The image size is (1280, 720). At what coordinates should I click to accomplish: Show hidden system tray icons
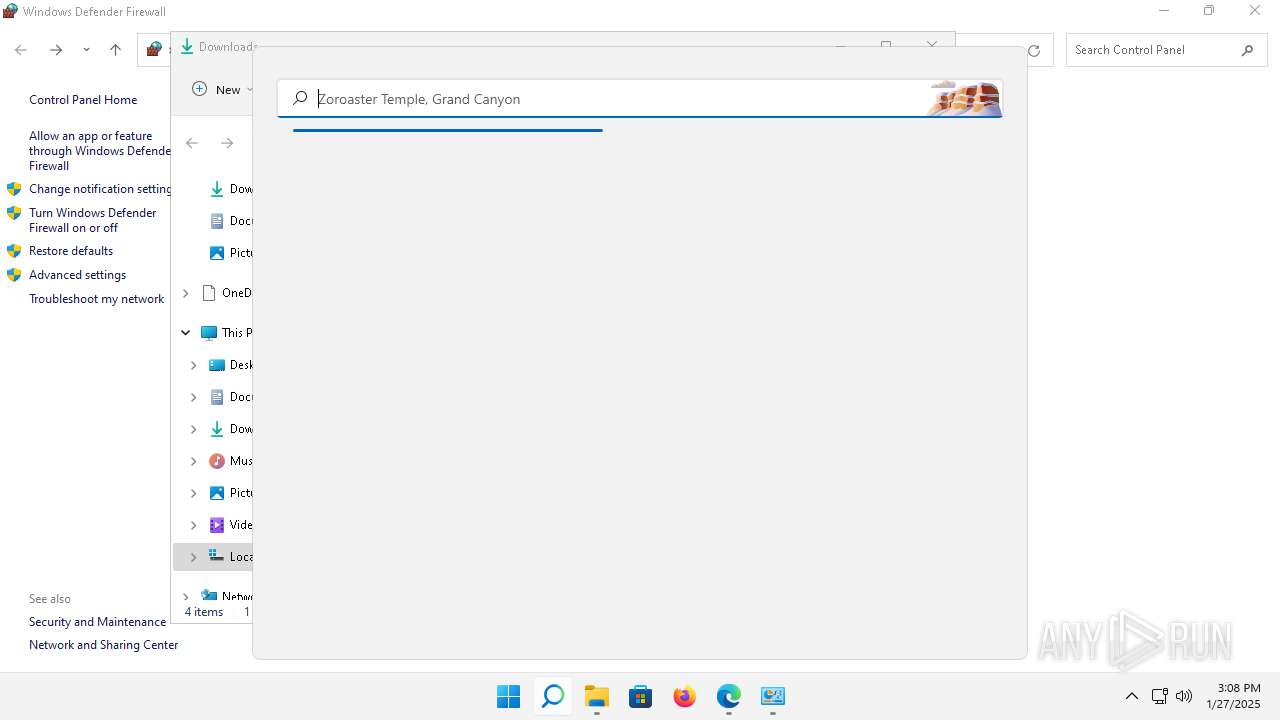pos(1131,696)
